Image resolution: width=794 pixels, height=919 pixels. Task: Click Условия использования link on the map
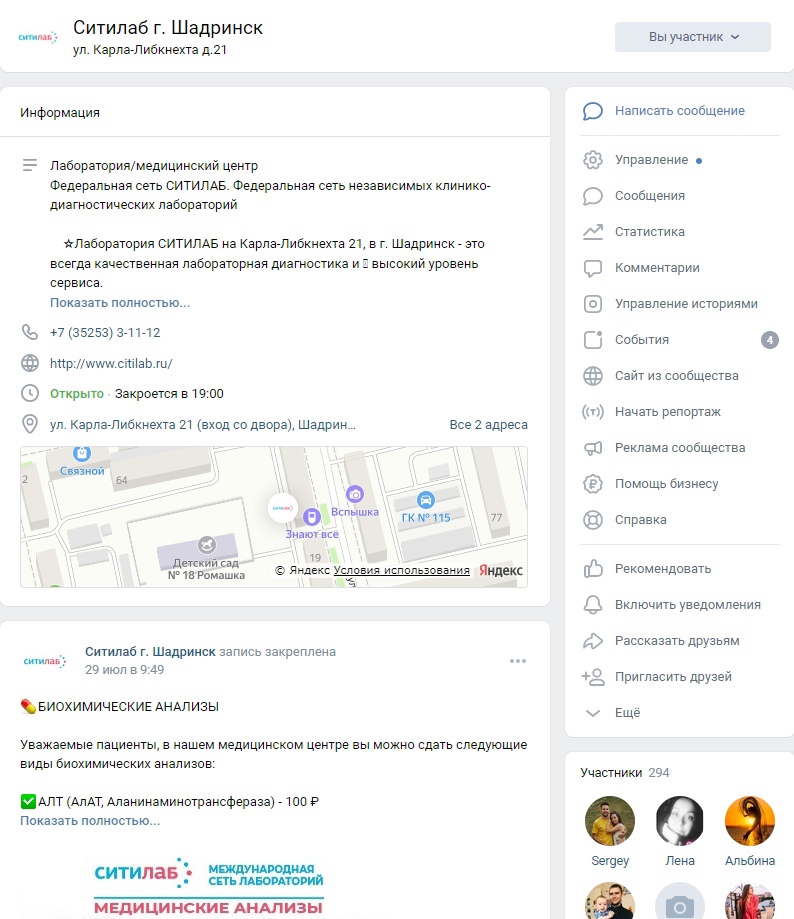pyautogui.click(x=401, y=570)
